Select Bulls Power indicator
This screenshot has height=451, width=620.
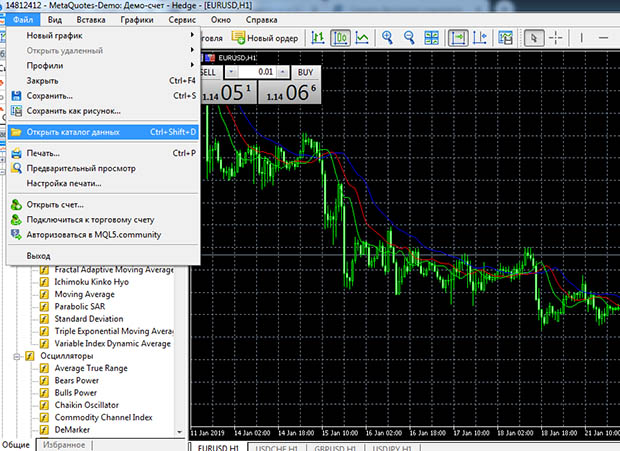[x=76, y=393]
